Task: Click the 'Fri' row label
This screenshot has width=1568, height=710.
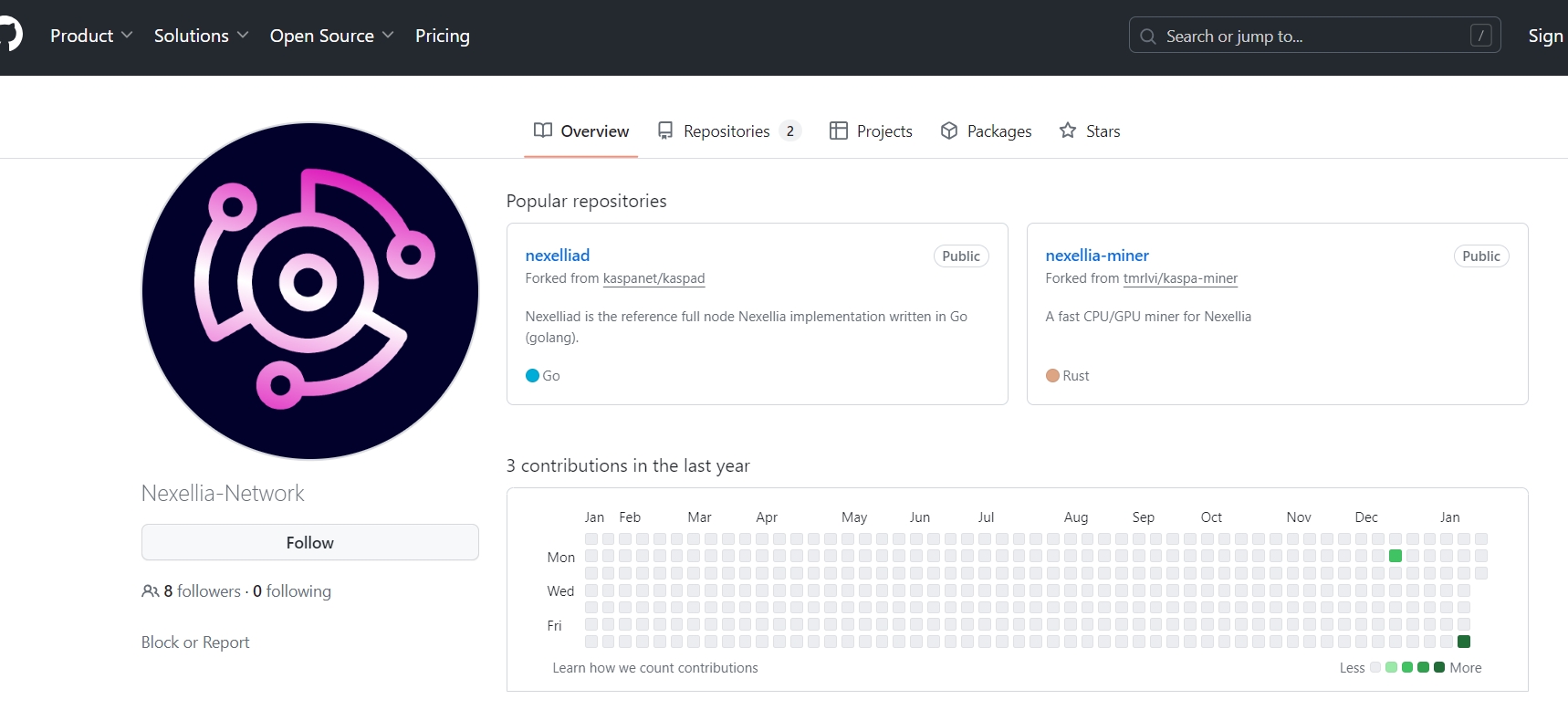Action: click(x=554, y=625)
